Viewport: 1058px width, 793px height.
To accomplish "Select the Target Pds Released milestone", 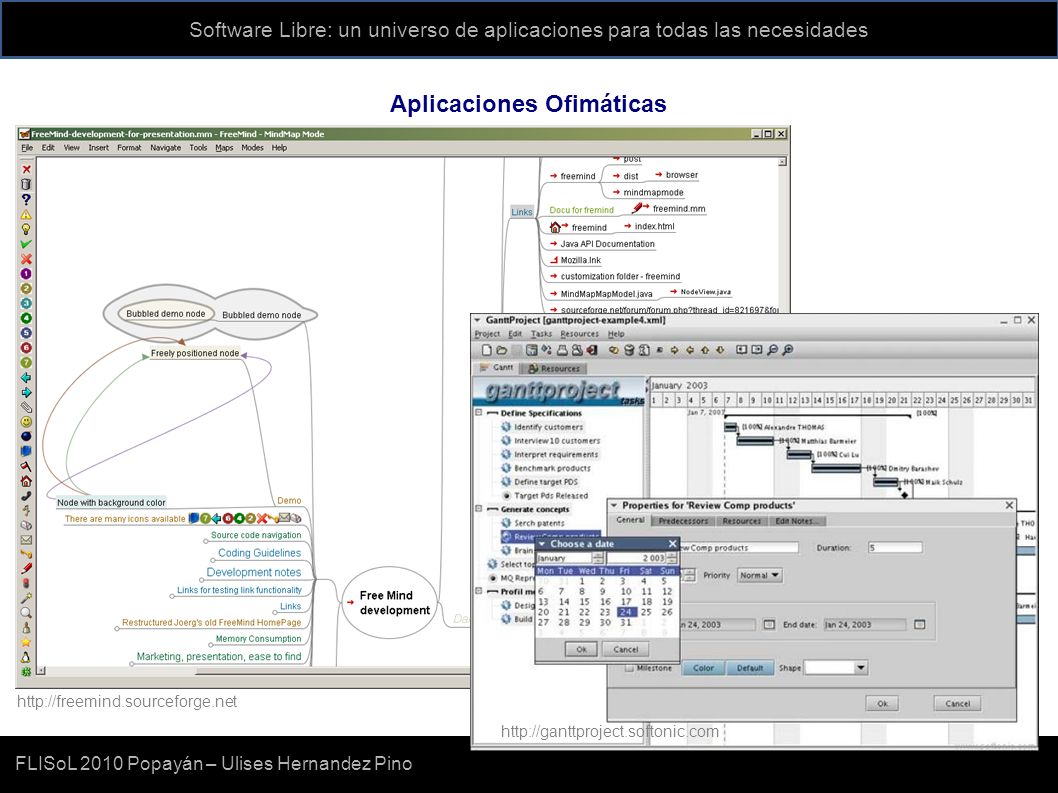I will (551, 495).
